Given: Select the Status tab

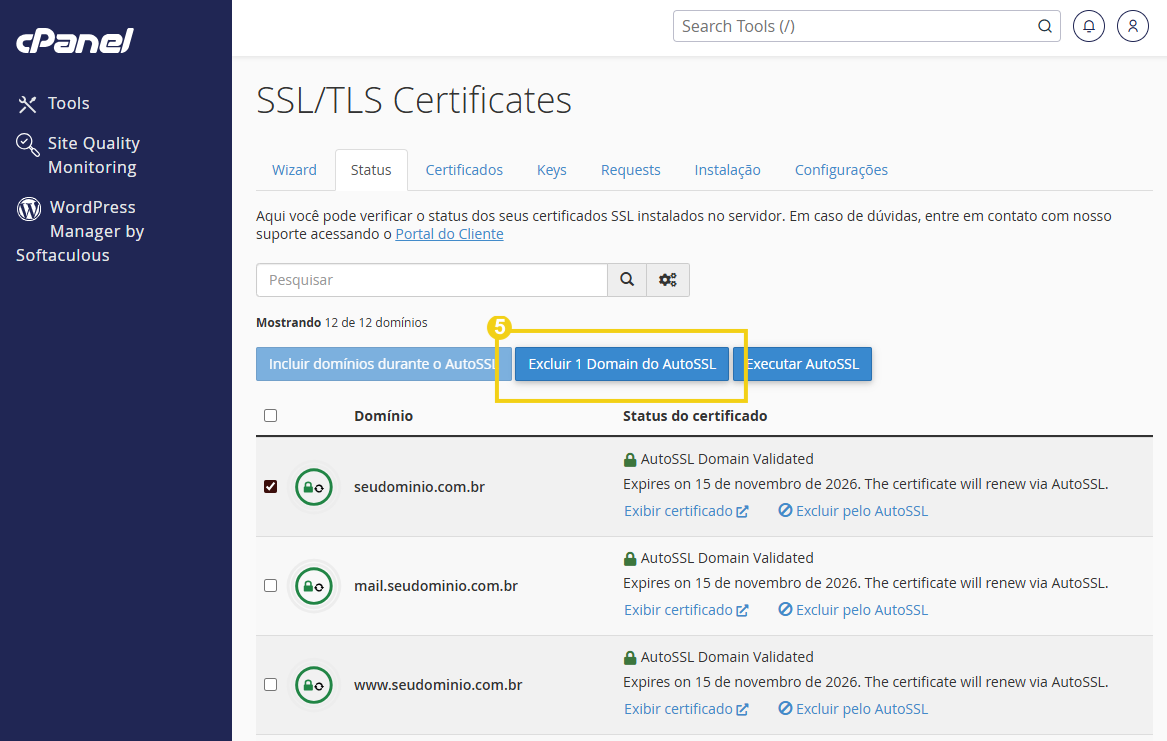Looking at the screenshot, I should [x=371, y=170].
